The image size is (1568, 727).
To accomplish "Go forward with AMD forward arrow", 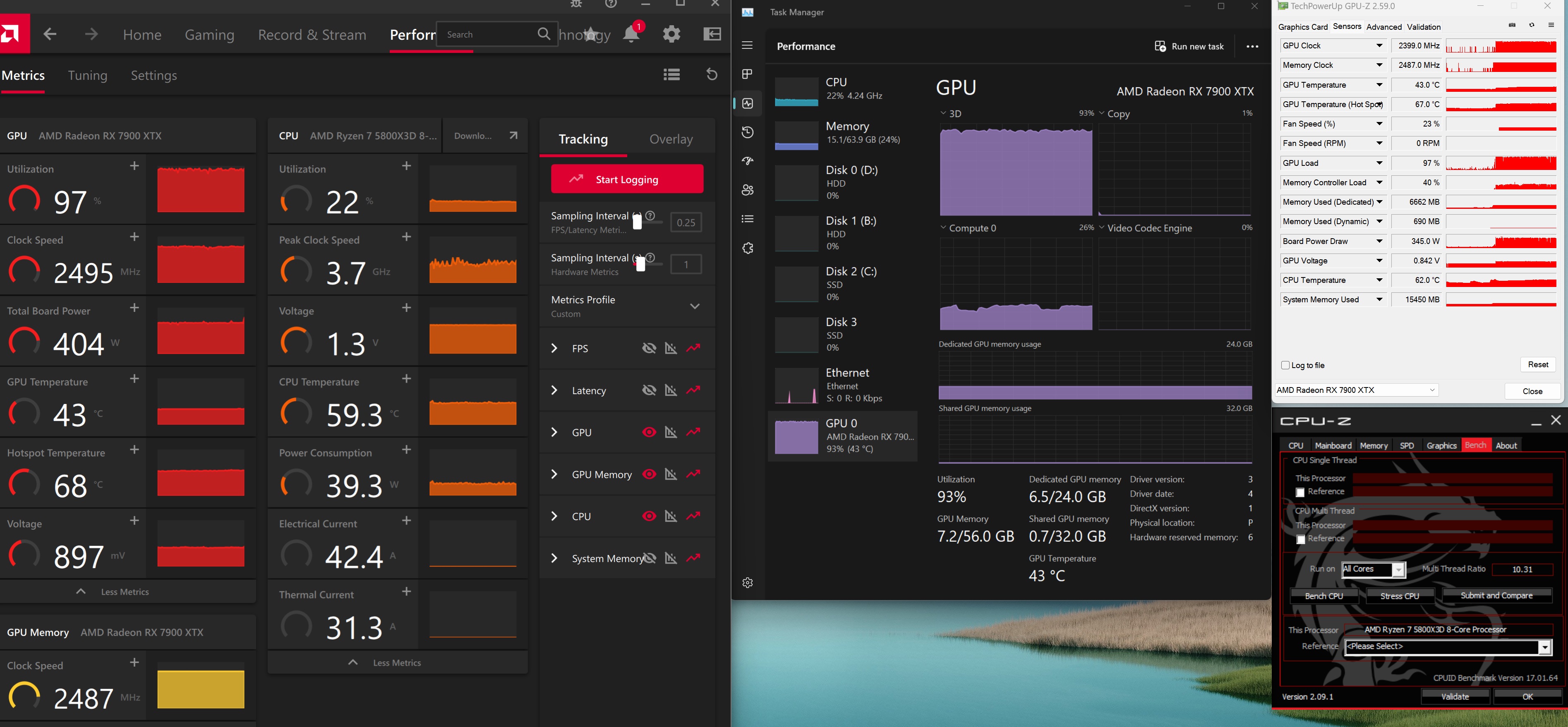I will coord(91,34).
